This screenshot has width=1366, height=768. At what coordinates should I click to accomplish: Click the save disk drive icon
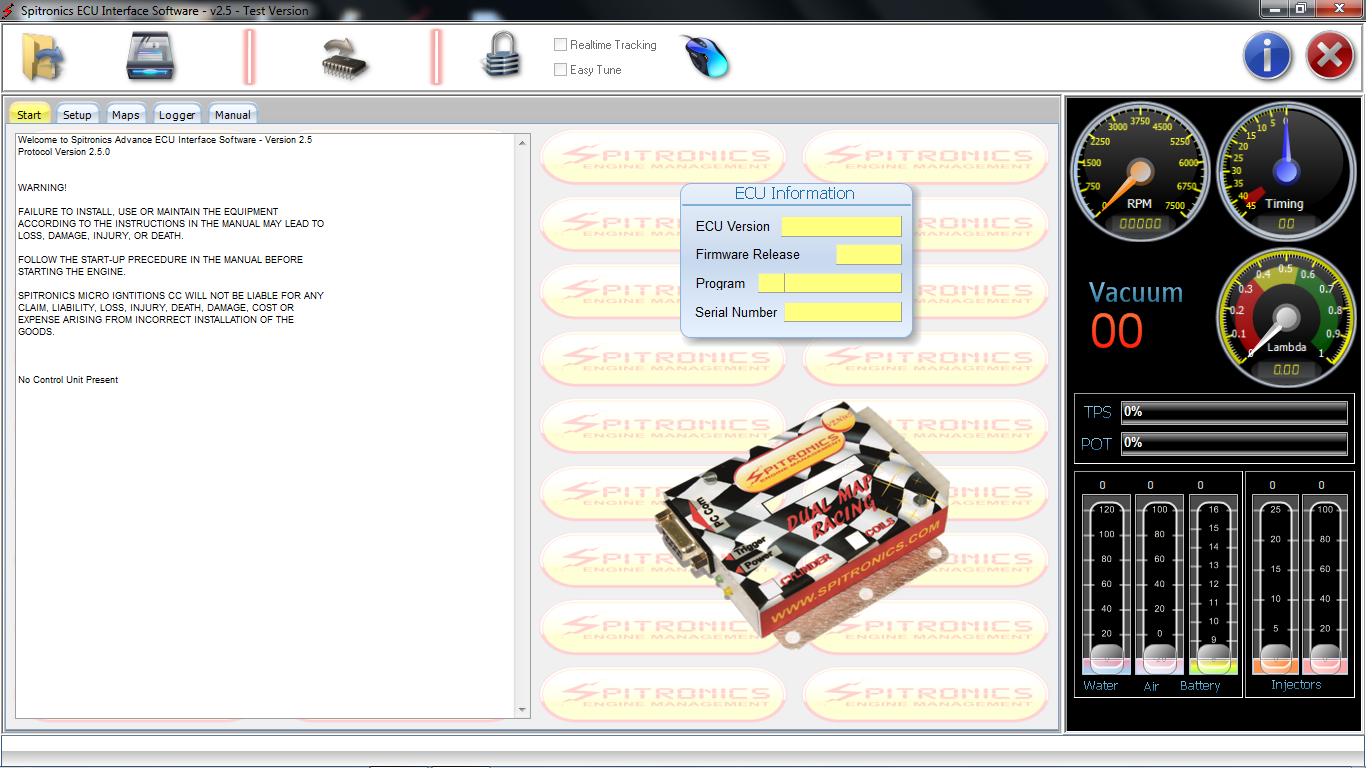(151, 56)
